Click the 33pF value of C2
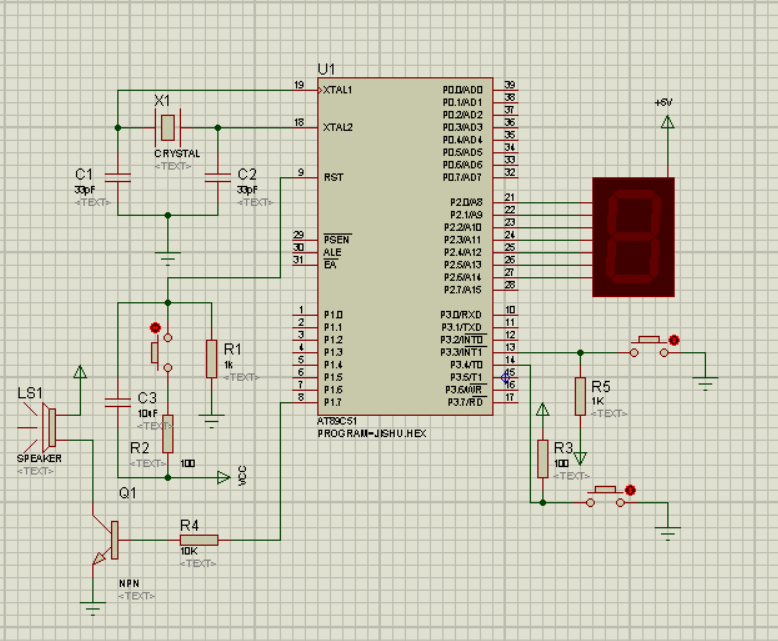Viewport: 778px width, 641px height. point(247,190)
